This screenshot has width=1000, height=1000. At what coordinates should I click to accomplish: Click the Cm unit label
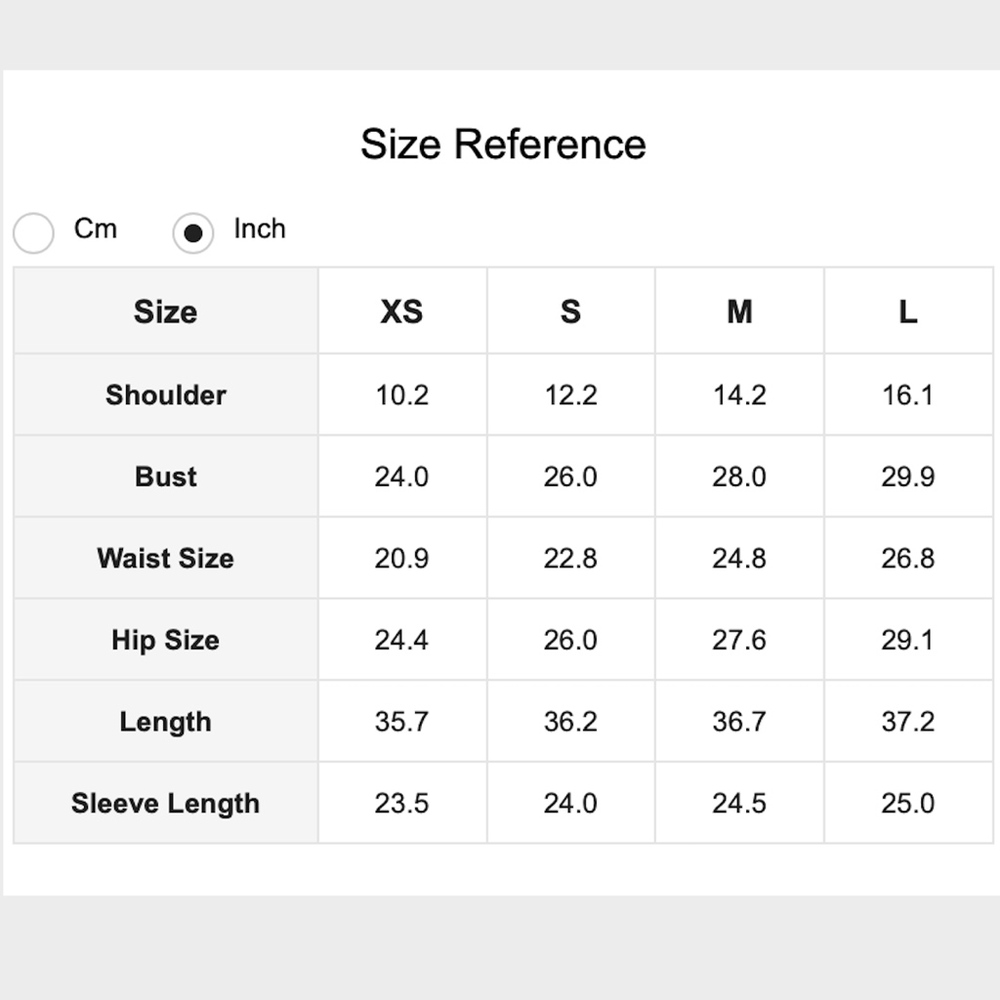(x=95, y=229)
